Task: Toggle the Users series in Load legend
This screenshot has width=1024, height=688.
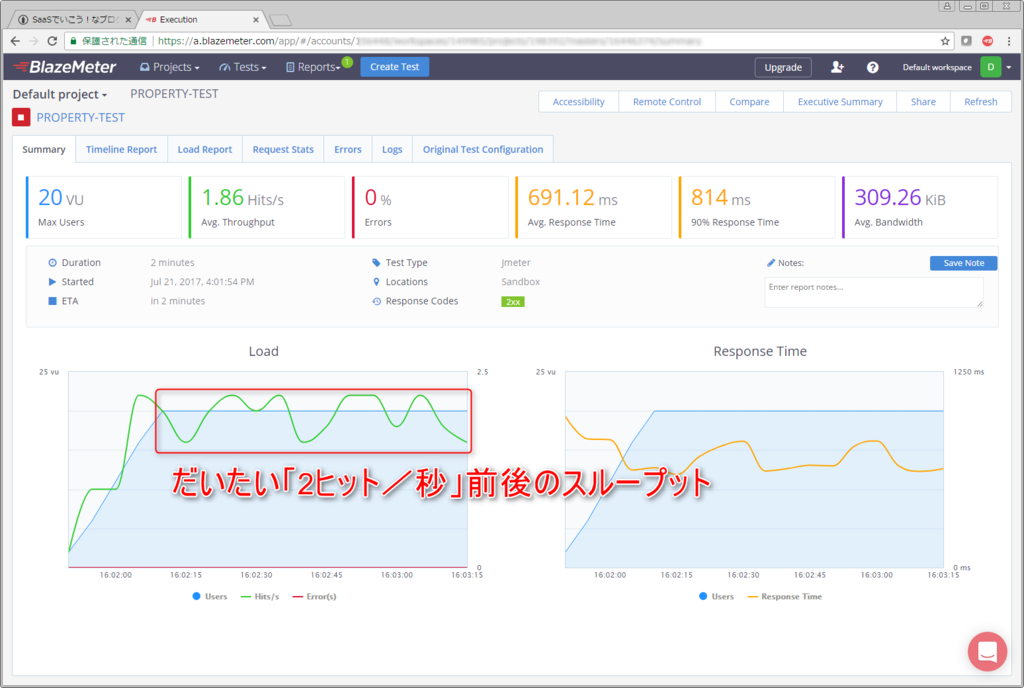Action: [210, 596]
